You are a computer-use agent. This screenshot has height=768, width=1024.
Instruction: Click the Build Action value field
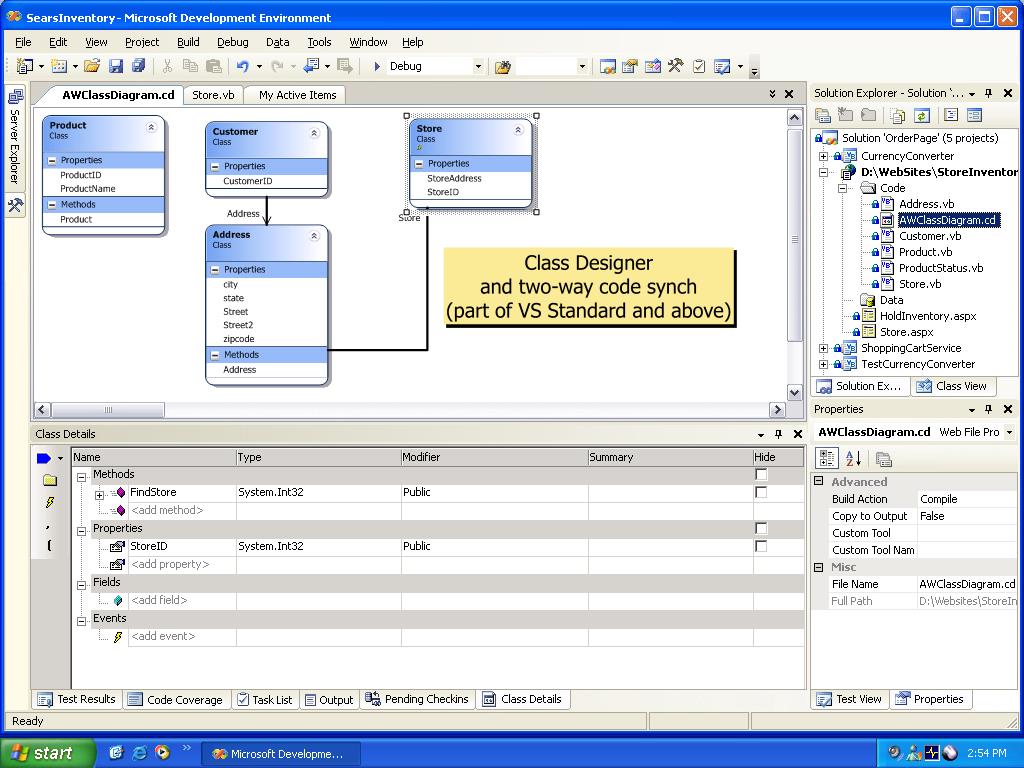coord(967,499)
